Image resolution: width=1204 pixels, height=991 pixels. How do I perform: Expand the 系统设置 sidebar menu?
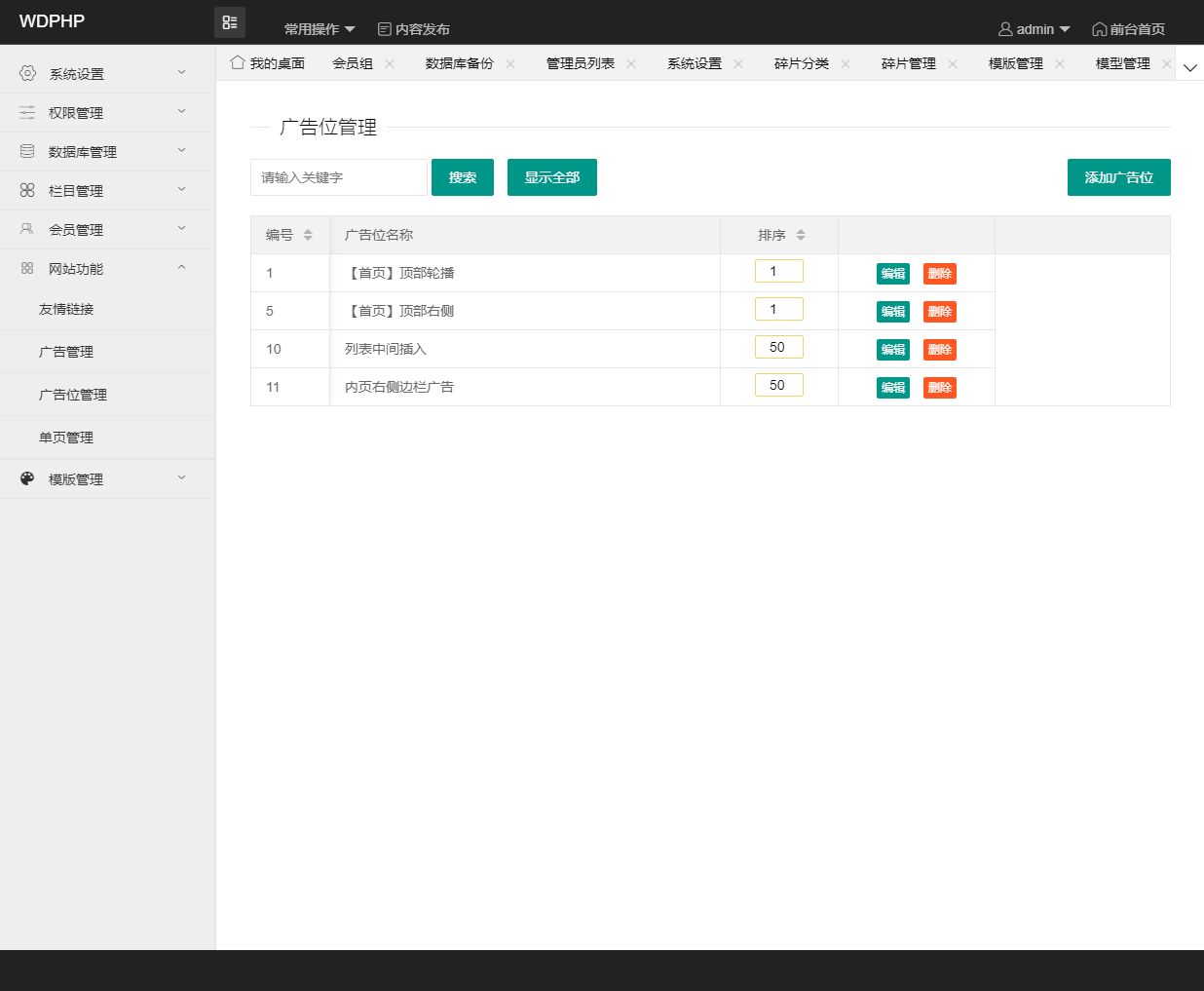click(181, 72)
